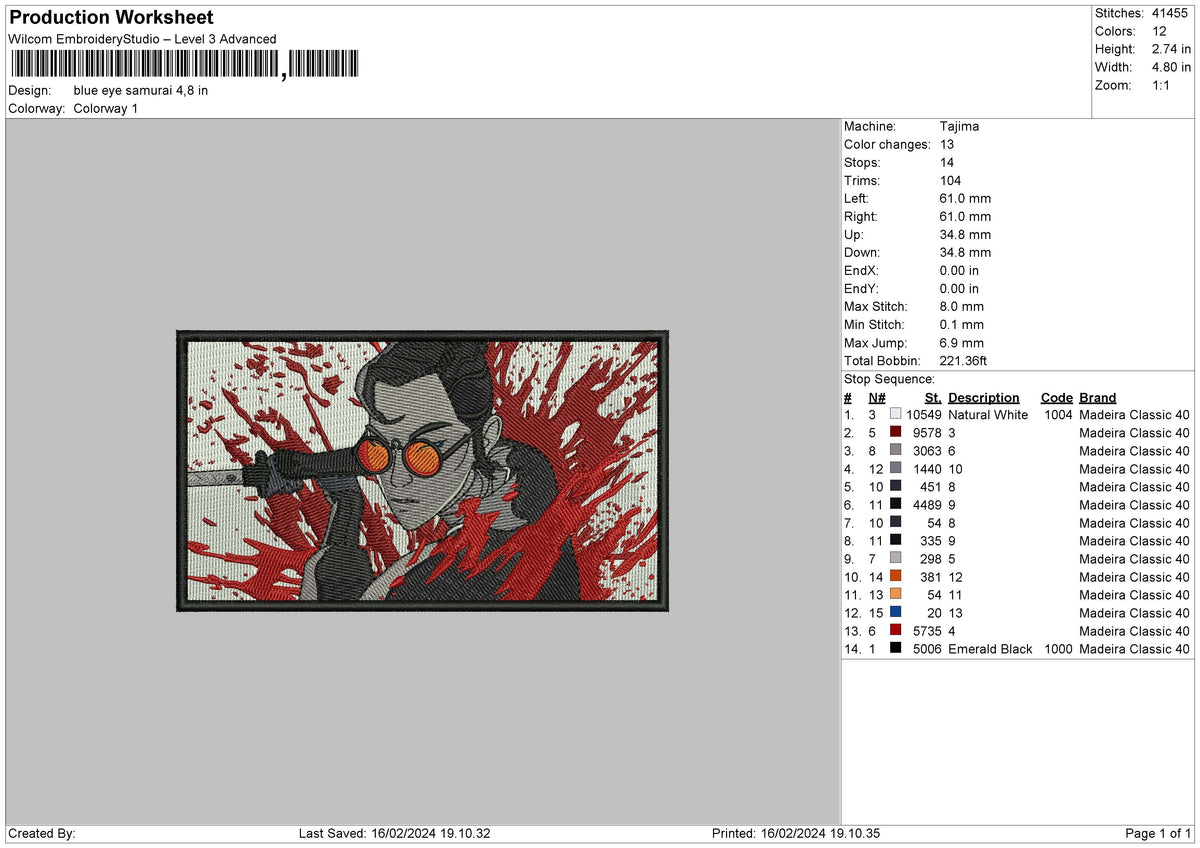
Task: Click thread code 1004
Action: pyautogui.click(x=1058, y=415)
